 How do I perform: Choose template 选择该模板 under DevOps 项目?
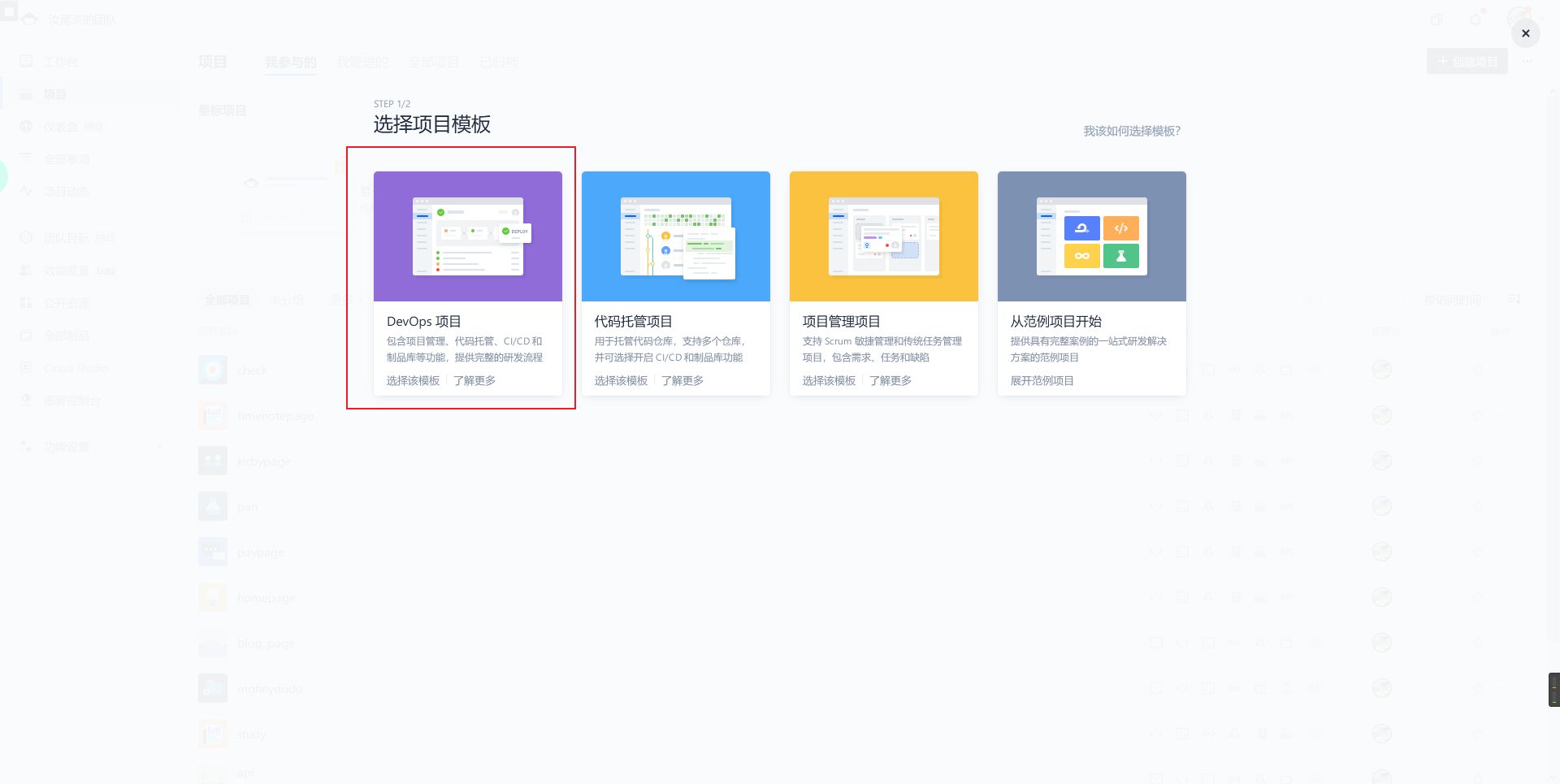coord(413,381)
